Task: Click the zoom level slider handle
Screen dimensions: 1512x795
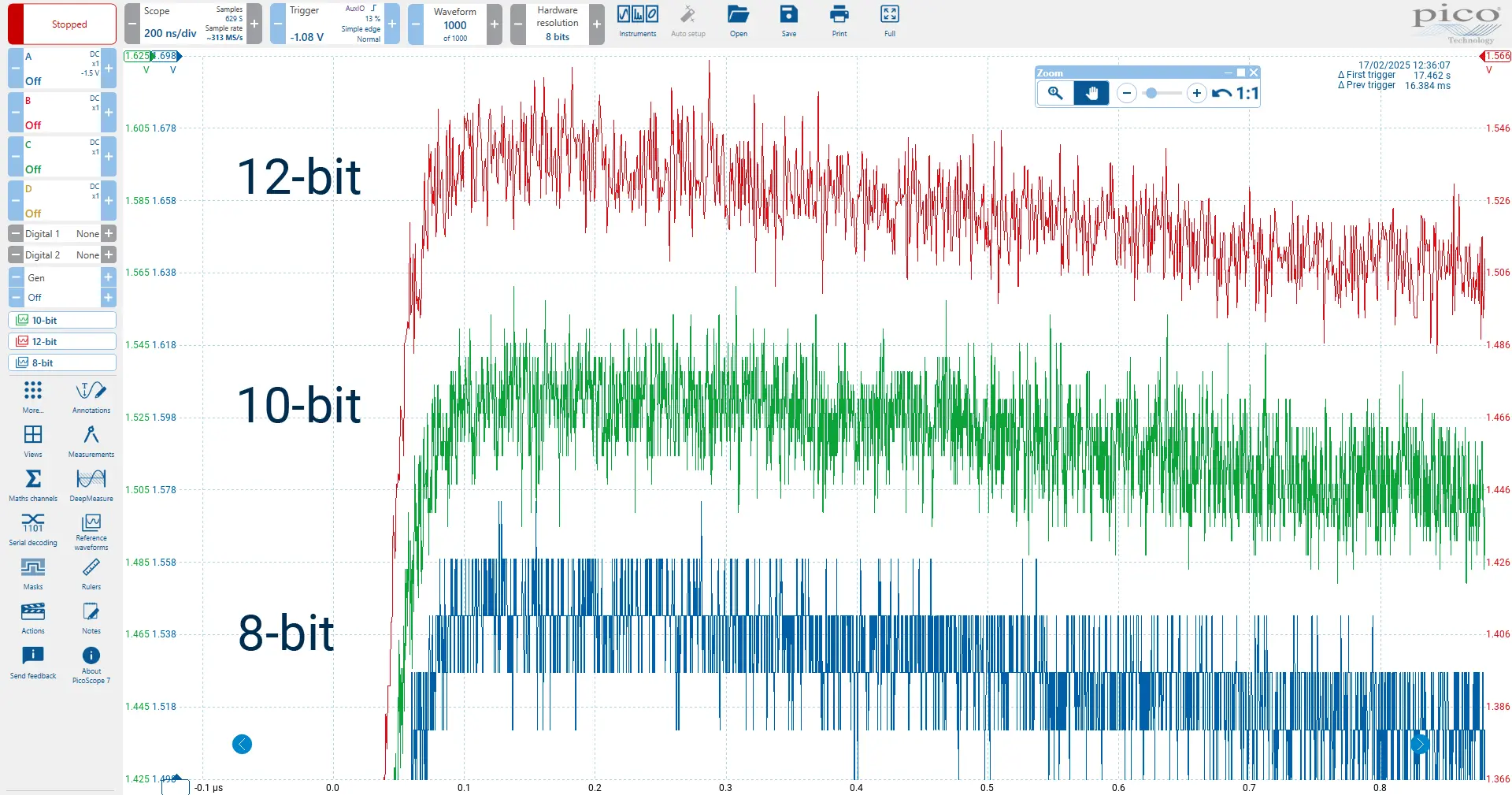Action: pyautogui.click(x=1151, y=94)
